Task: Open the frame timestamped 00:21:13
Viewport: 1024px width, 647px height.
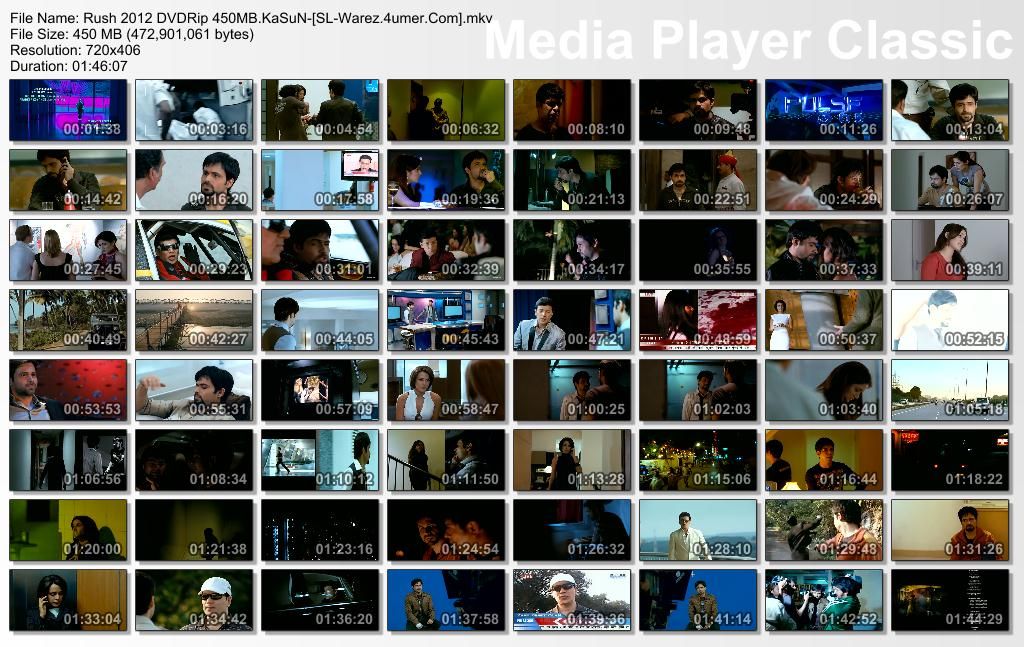Action: (x=572, y=180)
